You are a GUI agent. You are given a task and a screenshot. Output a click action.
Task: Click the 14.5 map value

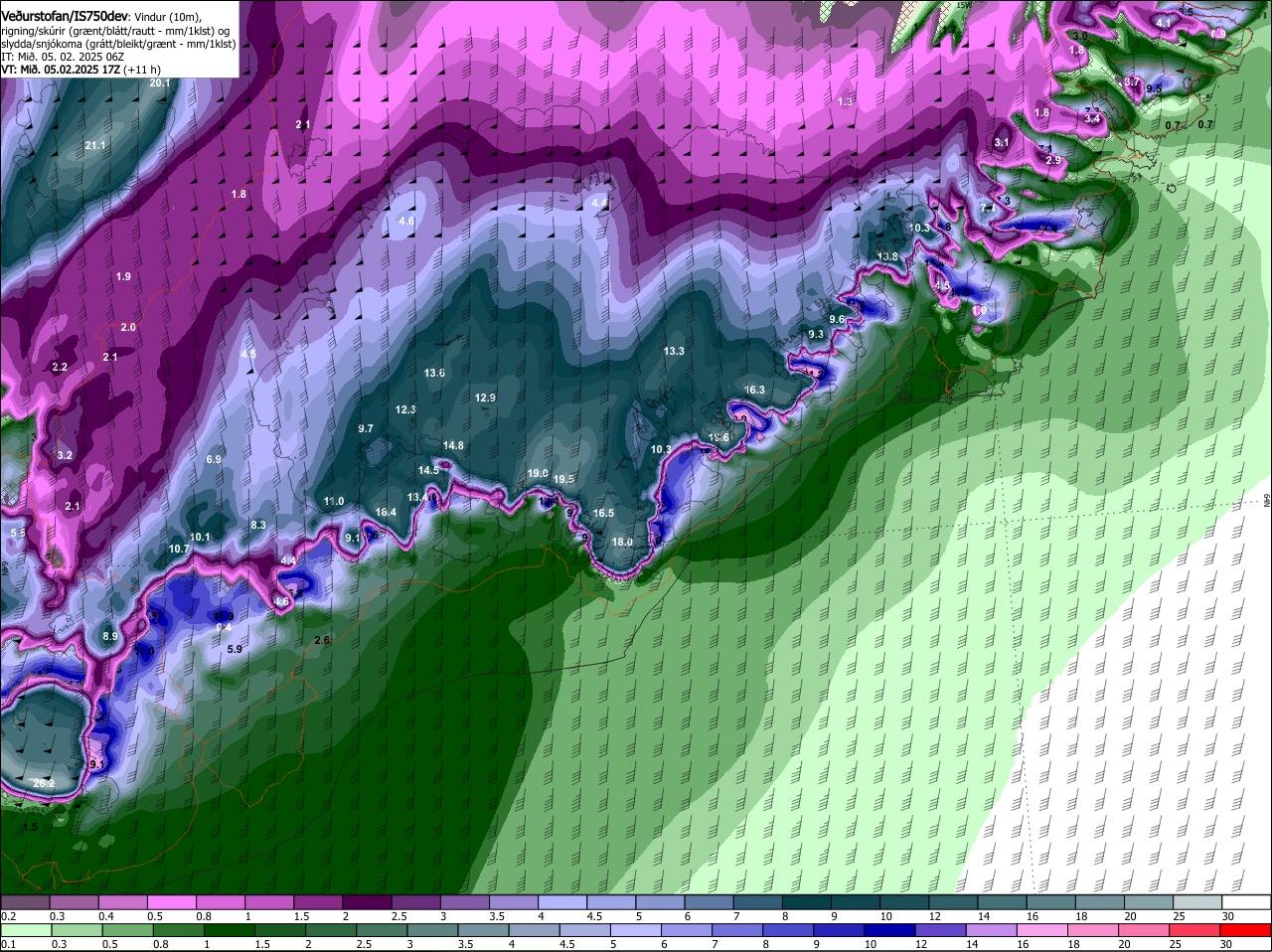tap(428, 470)
